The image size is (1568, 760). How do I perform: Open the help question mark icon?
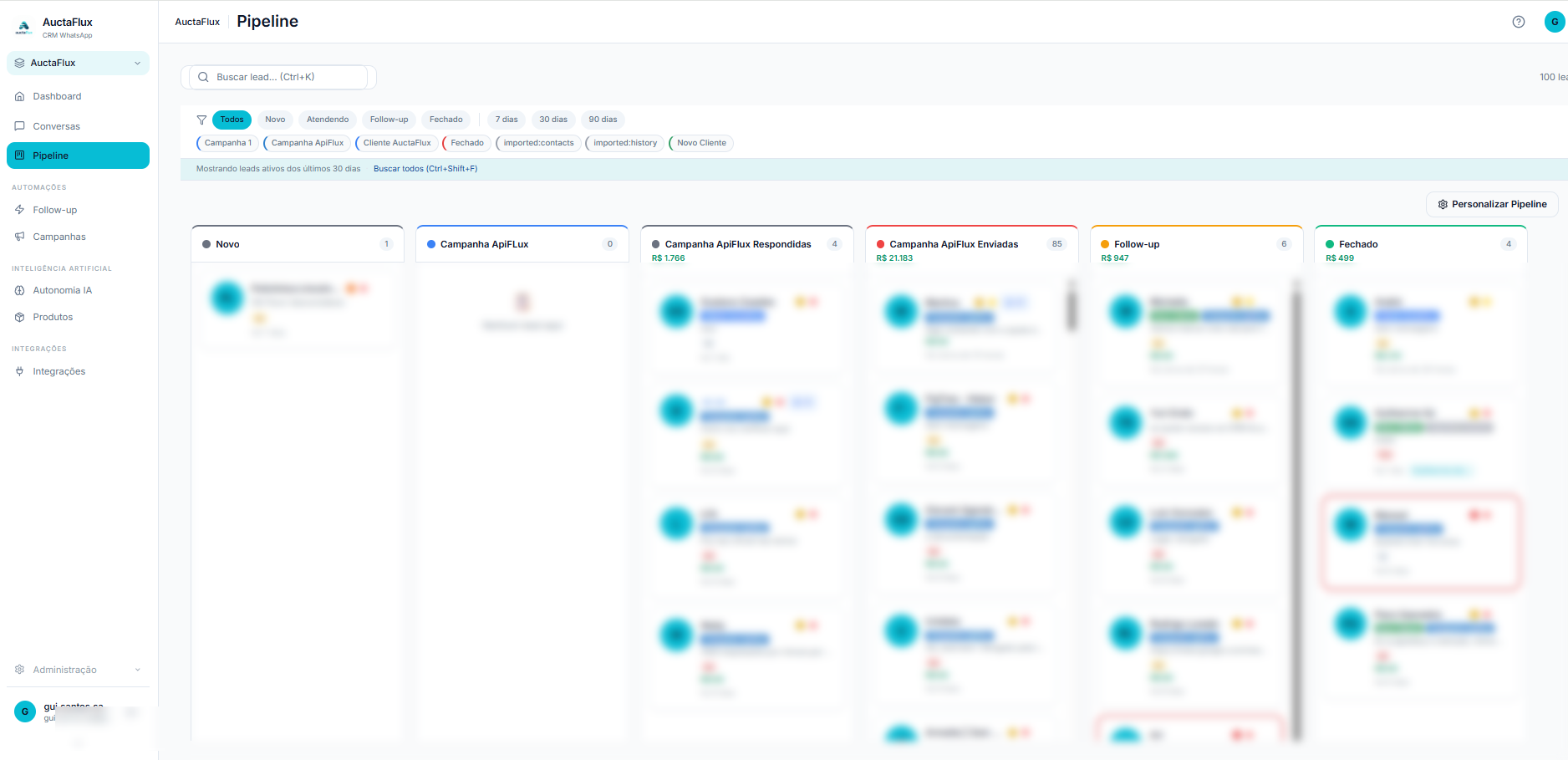pos(1519,22)
